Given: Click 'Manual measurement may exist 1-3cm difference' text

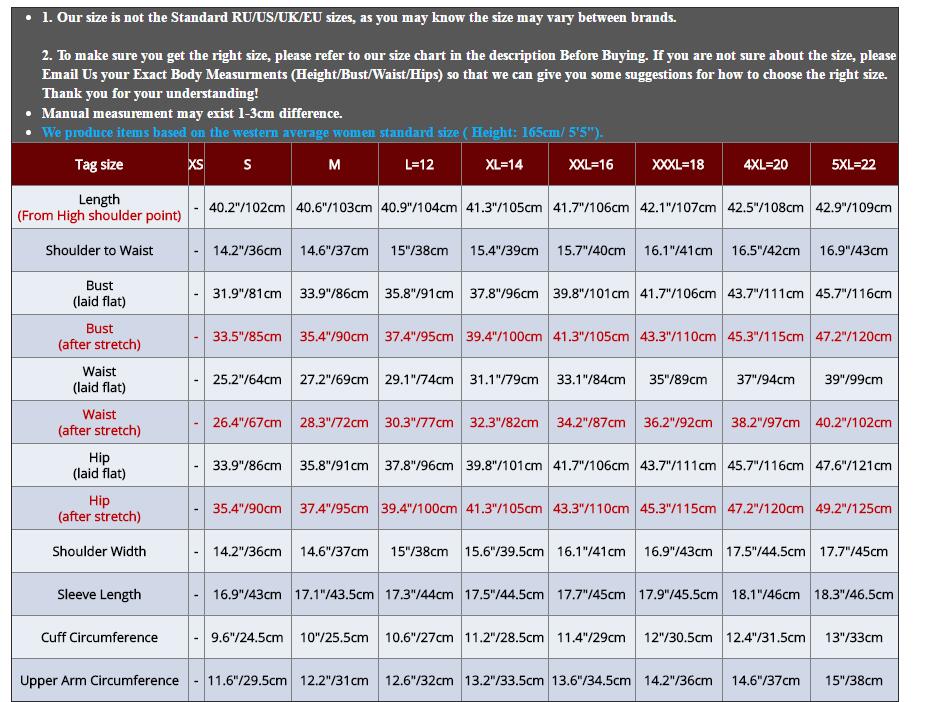Looking at the screenshot, I should [x=192, y=114].
